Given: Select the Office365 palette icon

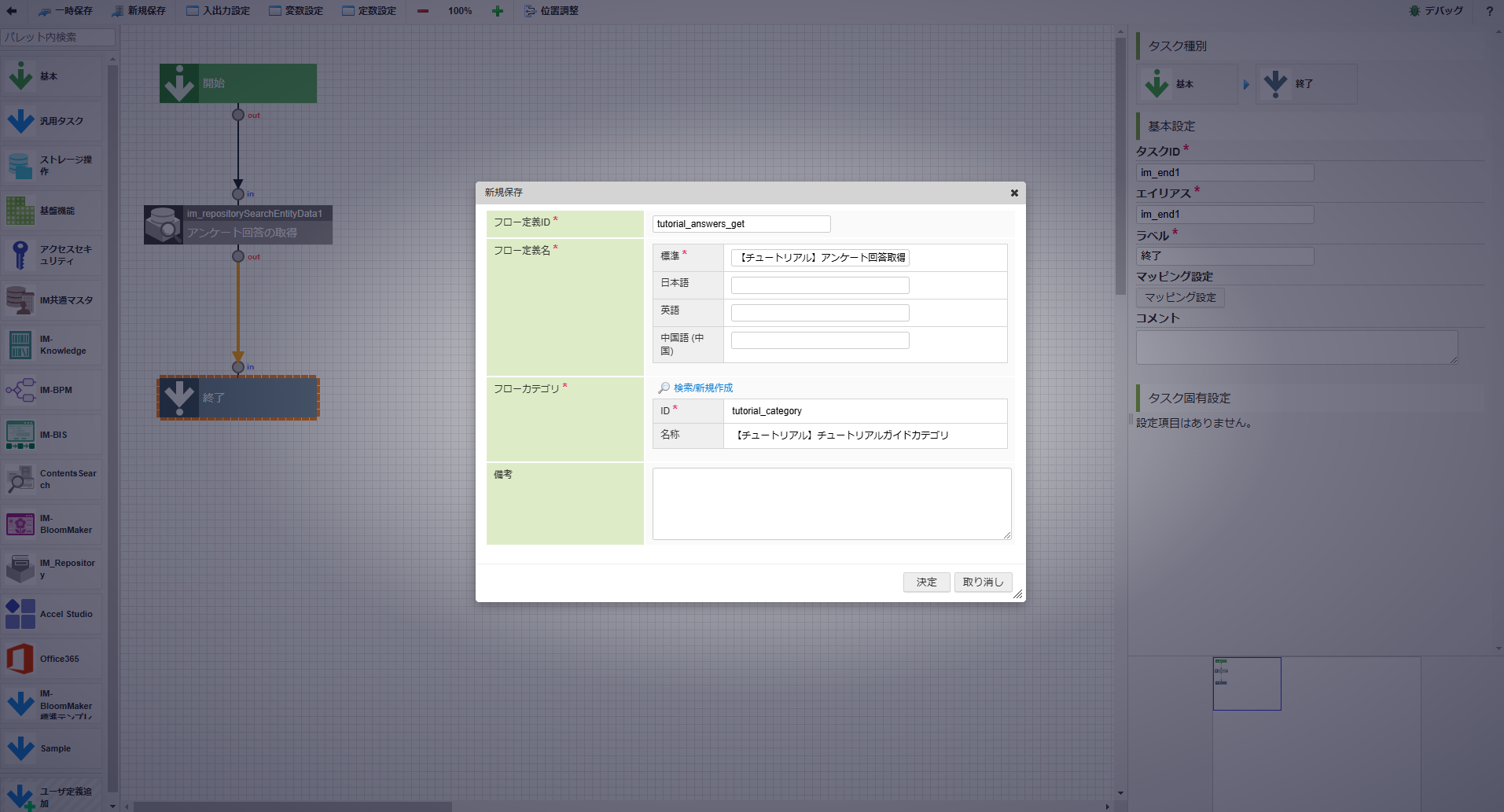Looking at the screenshot, I should point(20,659).
